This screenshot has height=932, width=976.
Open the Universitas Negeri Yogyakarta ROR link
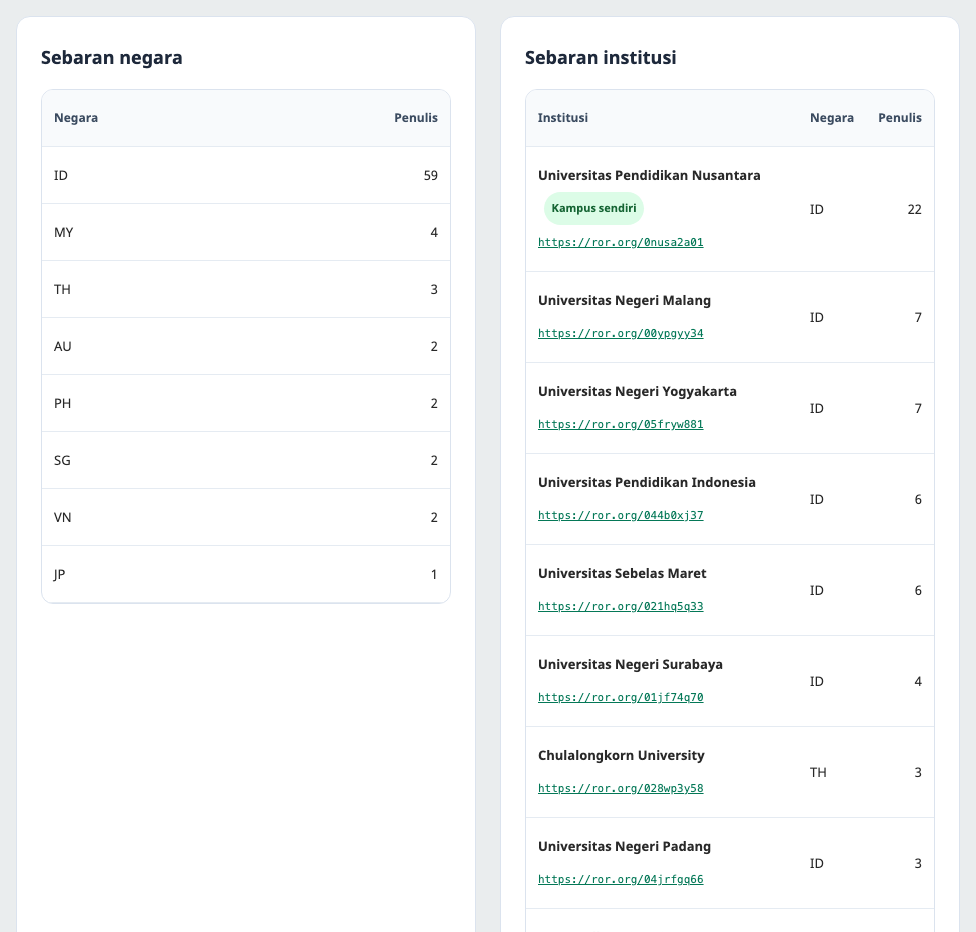(621, 424)
